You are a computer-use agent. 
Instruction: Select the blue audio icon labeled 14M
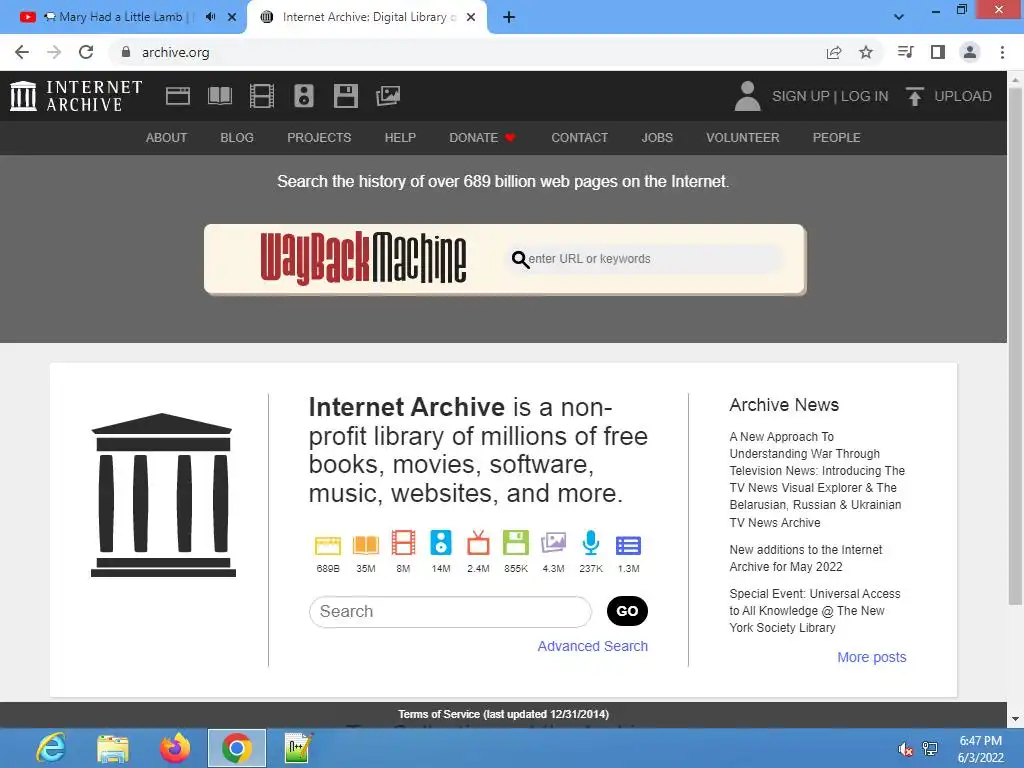tap(441, 543)
